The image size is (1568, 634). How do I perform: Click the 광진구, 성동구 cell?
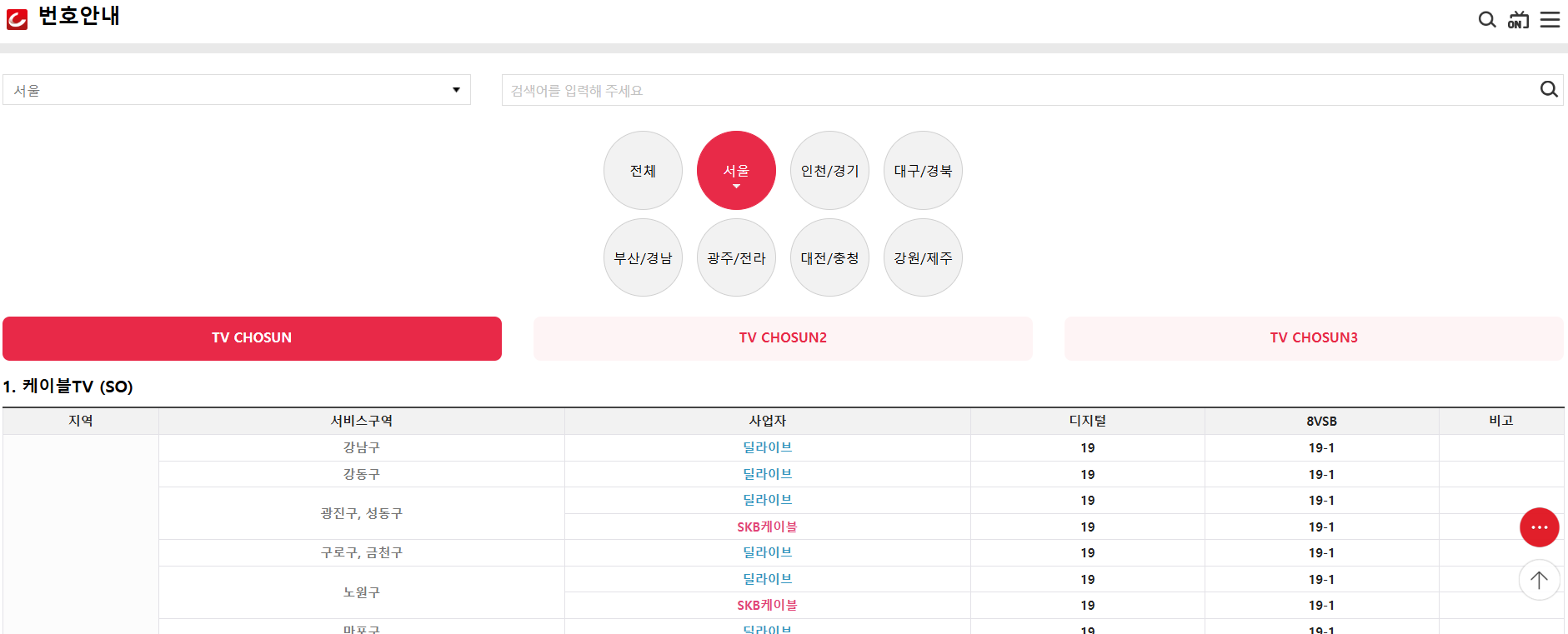point(362,513)
